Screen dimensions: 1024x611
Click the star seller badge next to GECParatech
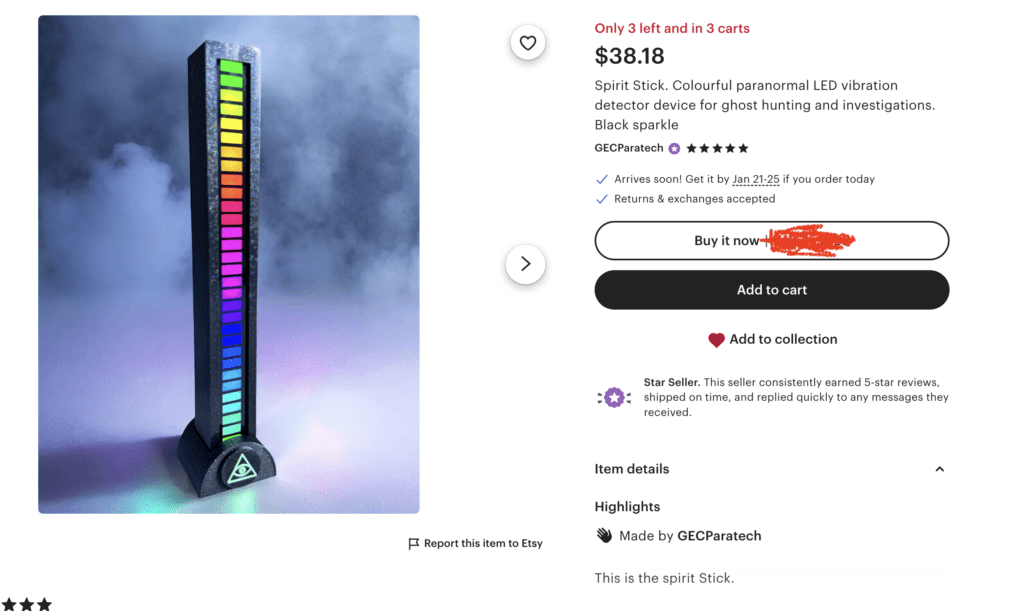[x=674, y=149]
